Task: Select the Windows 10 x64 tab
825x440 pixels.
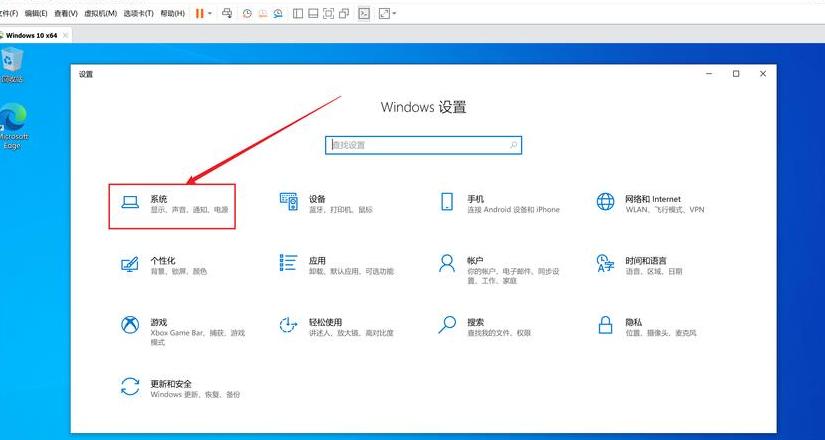Action: click(31, 35)
